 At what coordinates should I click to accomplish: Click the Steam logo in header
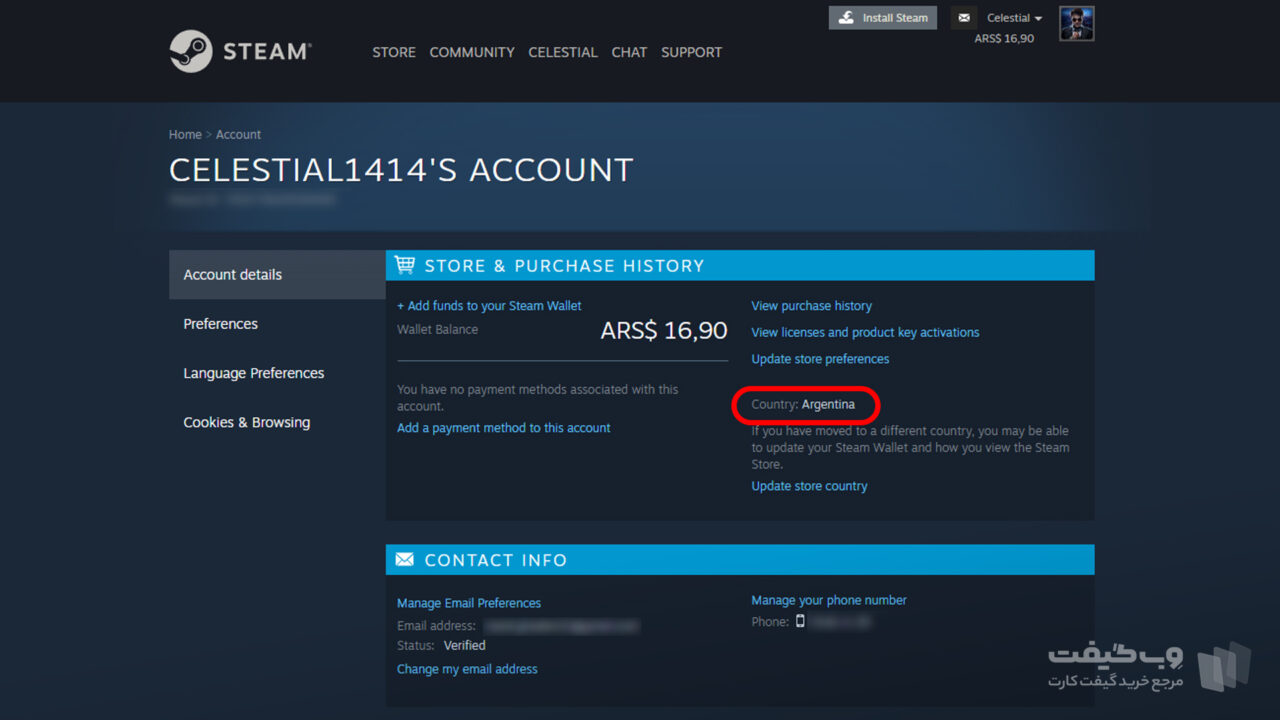pyautogui.click(x=241, y=51)
